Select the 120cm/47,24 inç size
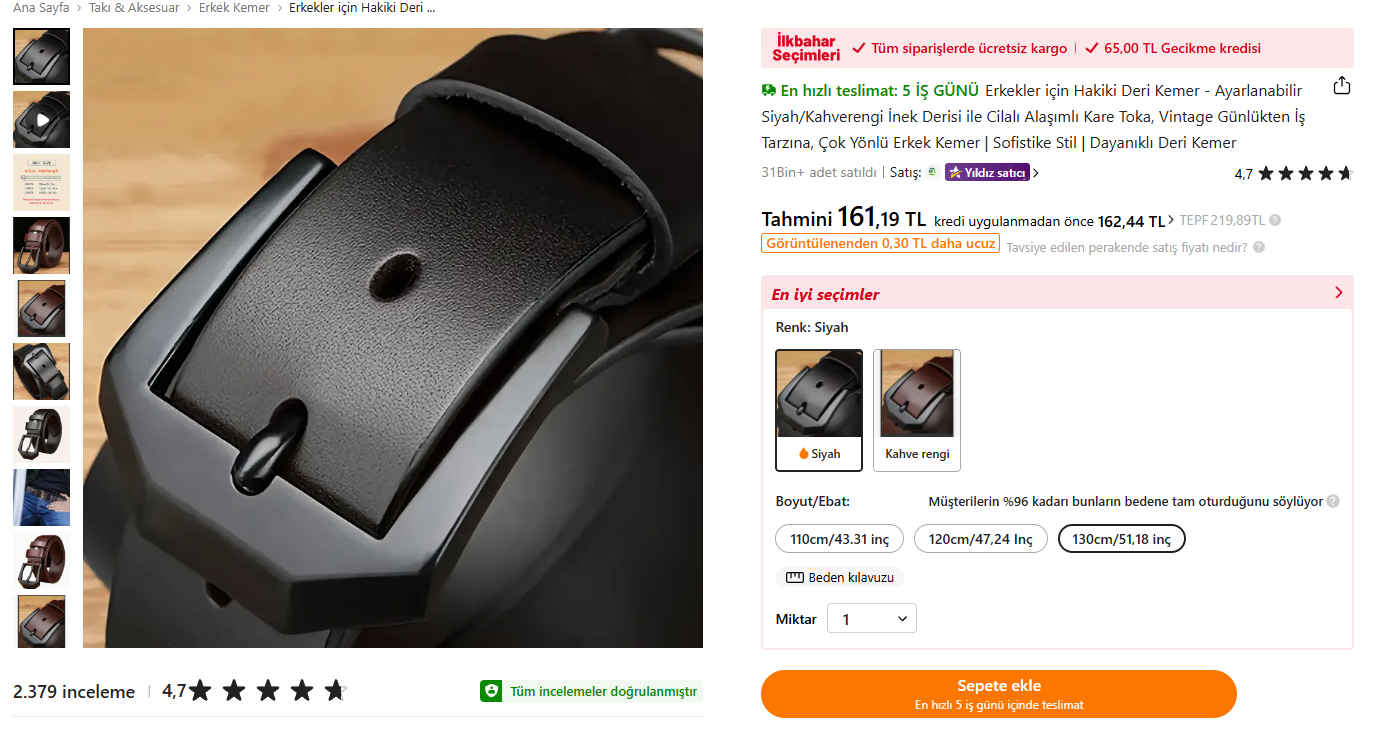Viewport: 1392px width, 737px height. pos(980,539)
